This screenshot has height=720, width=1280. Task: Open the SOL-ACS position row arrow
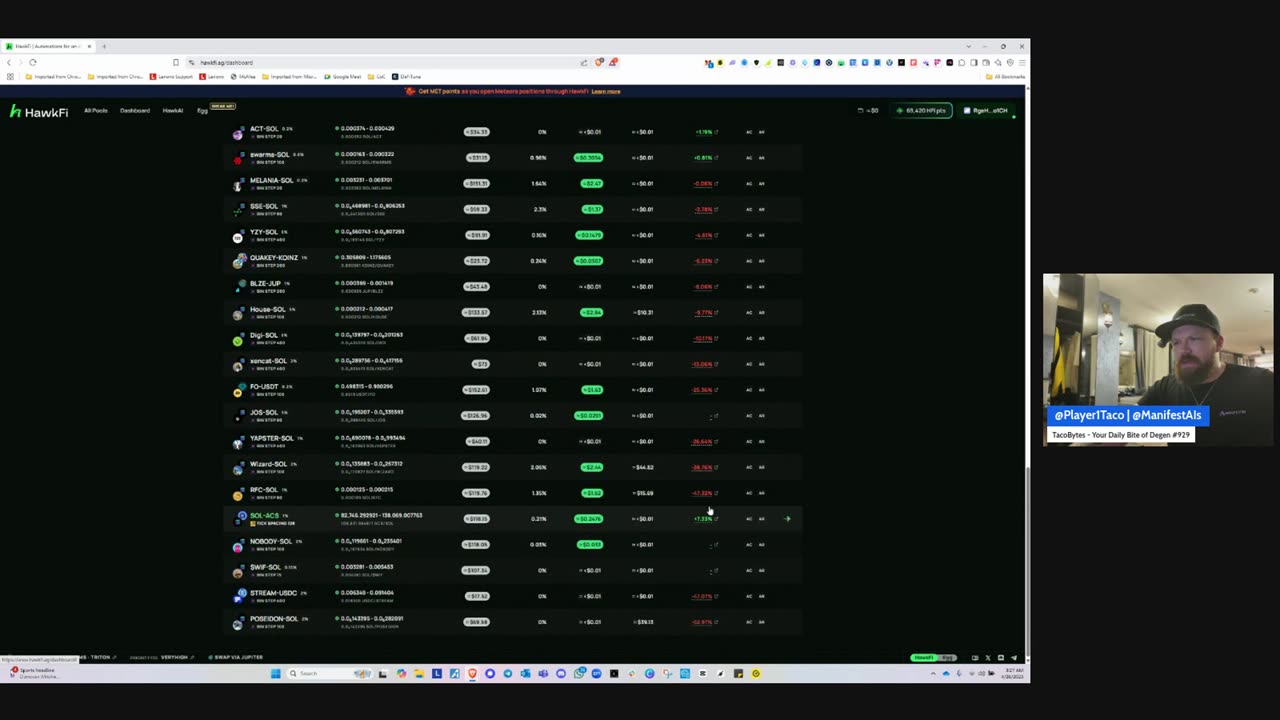[787, 519]
